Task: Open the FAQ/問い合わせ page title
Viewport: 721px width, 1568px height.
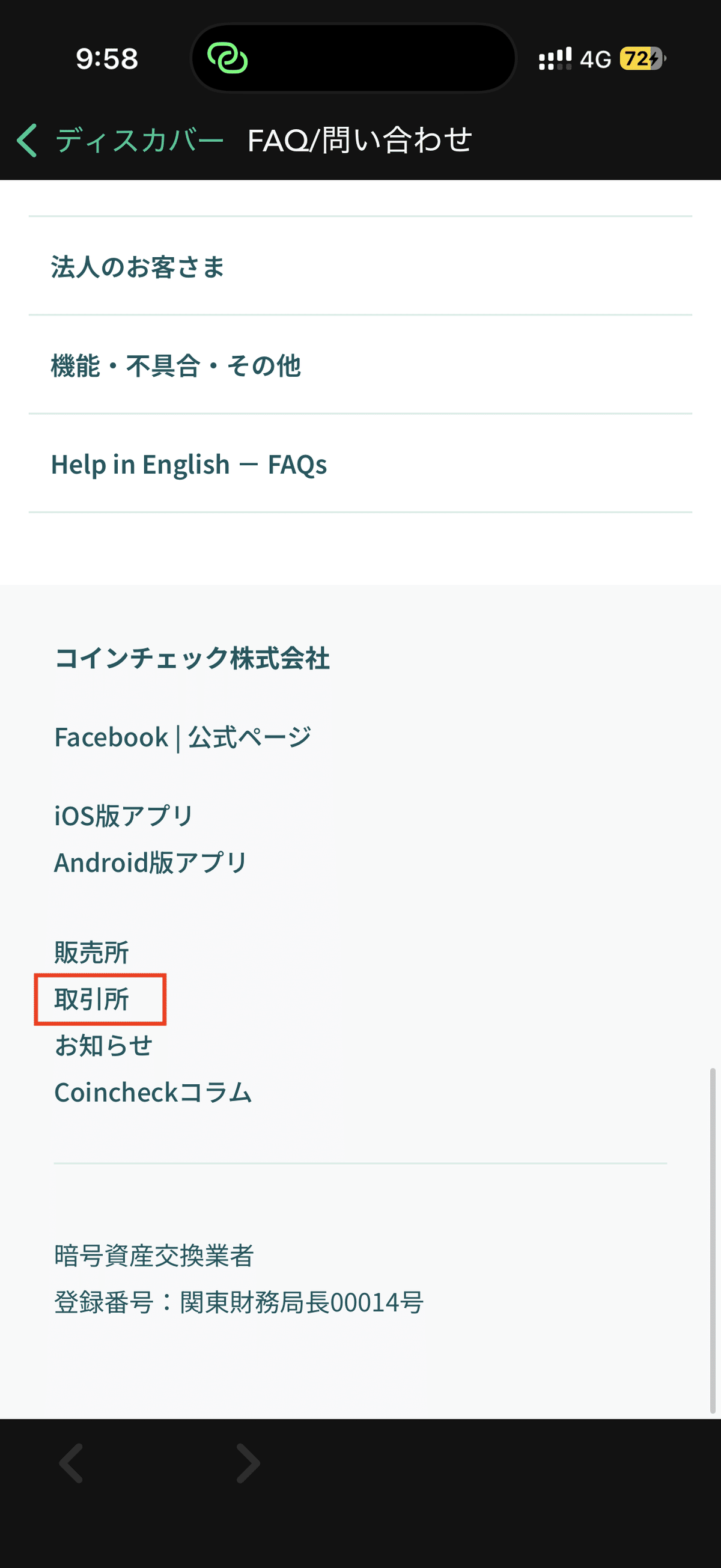Action: coord(359,140)
